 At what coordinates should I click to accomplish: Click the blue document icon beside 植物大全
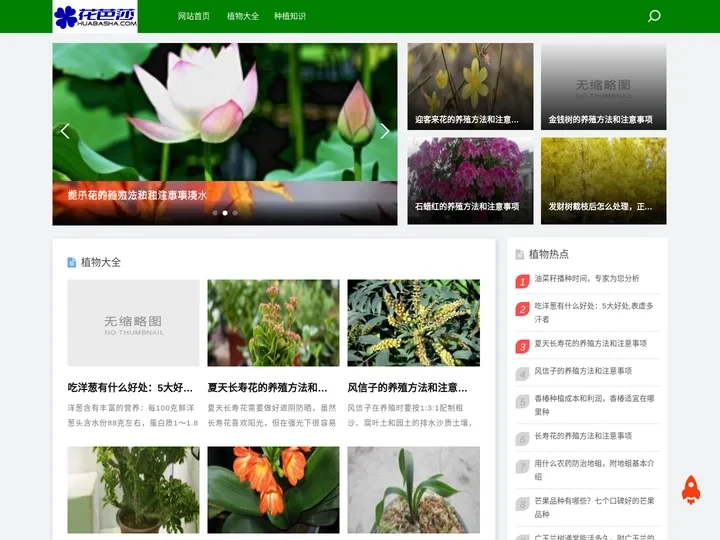click(72, 262)
